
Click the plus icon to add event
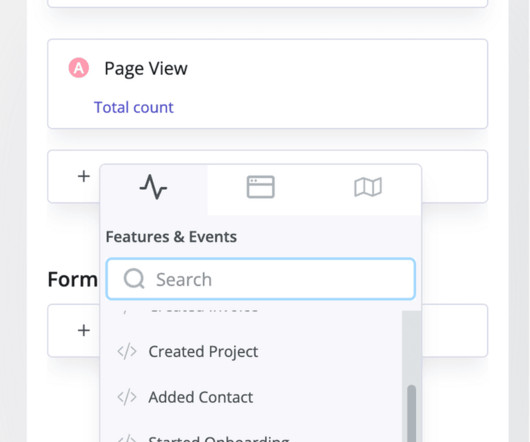pos(84,176)
